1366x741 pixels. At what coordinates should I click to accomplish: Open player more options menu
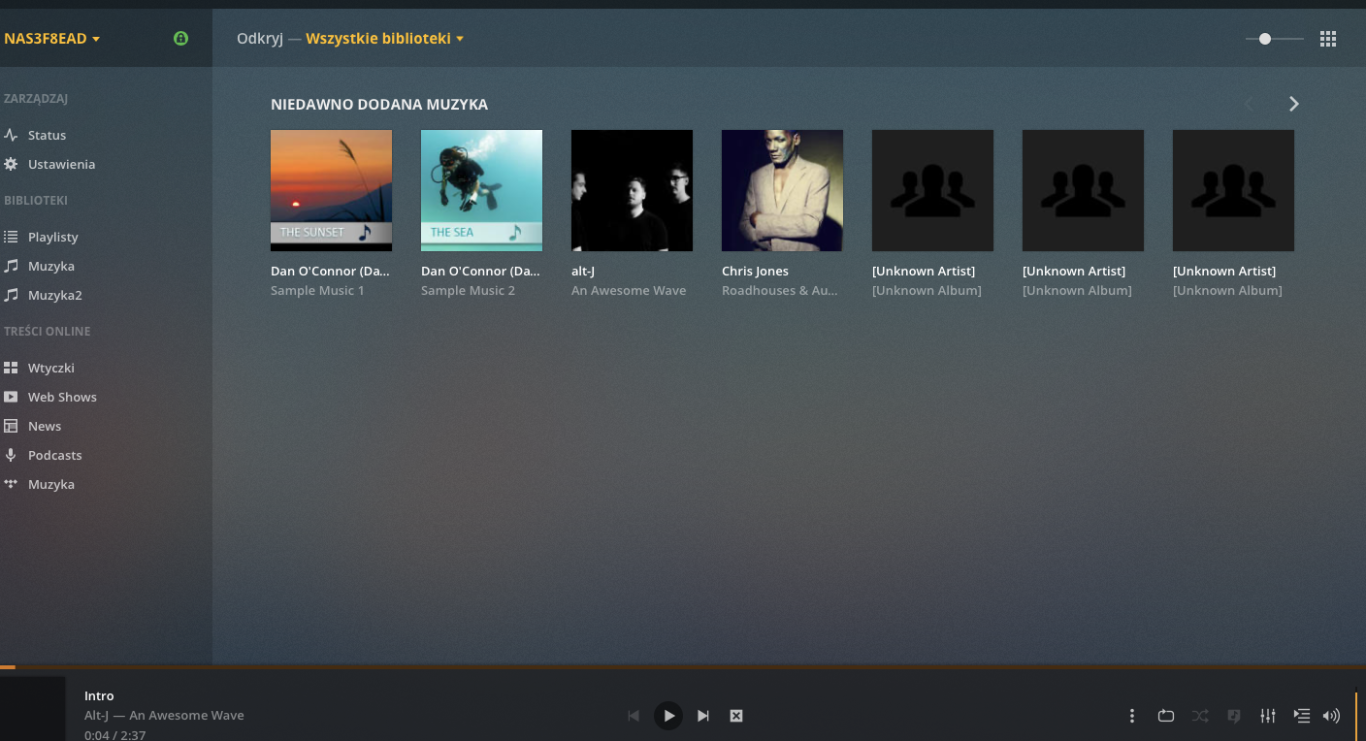pyautogui.click(x=1132, y=716)
